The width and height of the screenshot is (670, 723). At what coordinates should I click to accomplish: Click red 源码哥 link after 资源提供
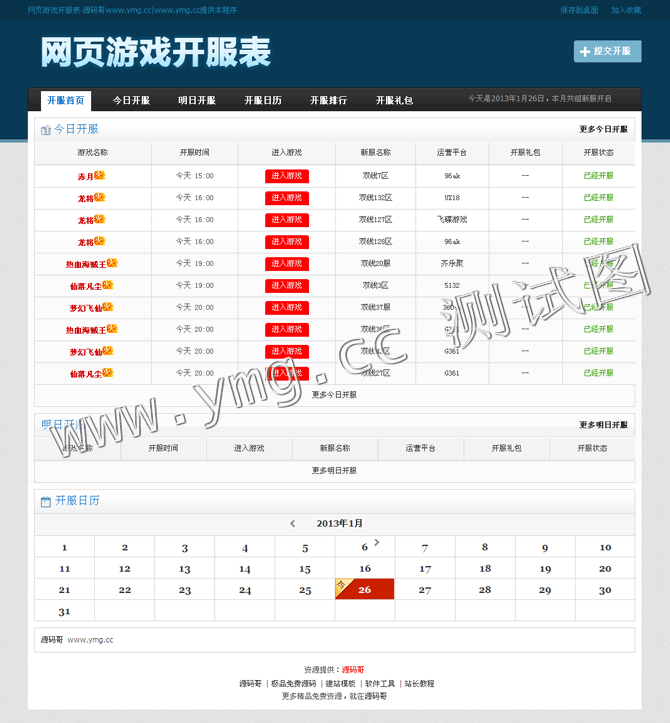point(353,670)
